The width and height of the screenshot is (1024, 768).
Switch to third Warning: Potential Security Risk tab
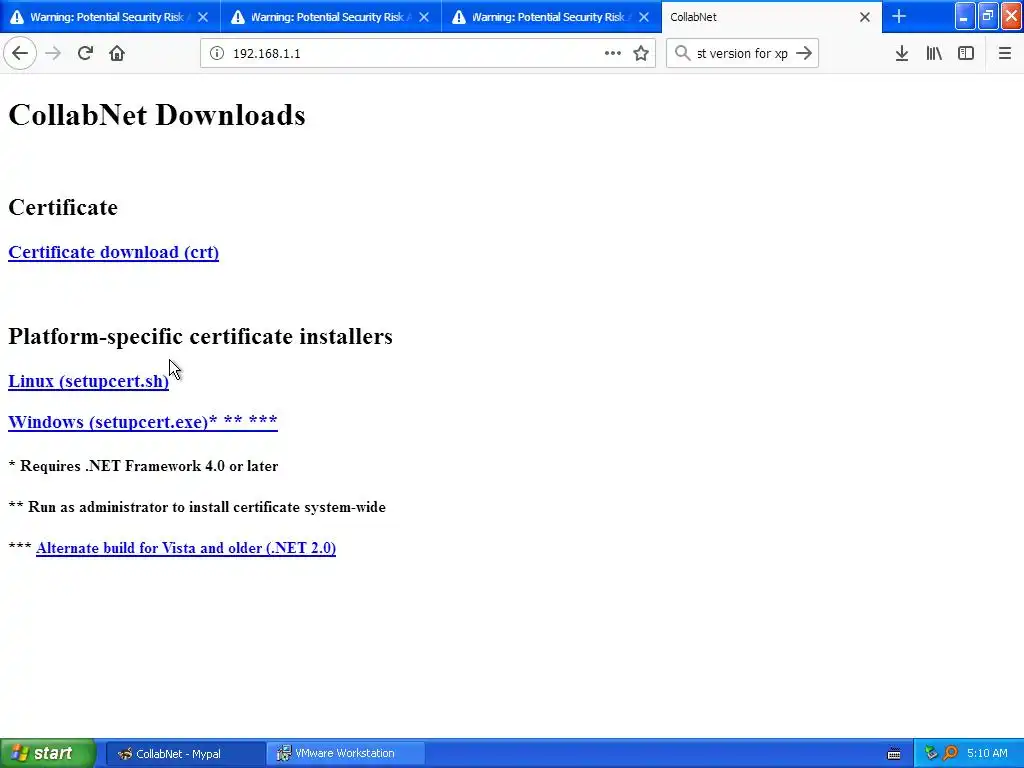click(x=547, y=17)
